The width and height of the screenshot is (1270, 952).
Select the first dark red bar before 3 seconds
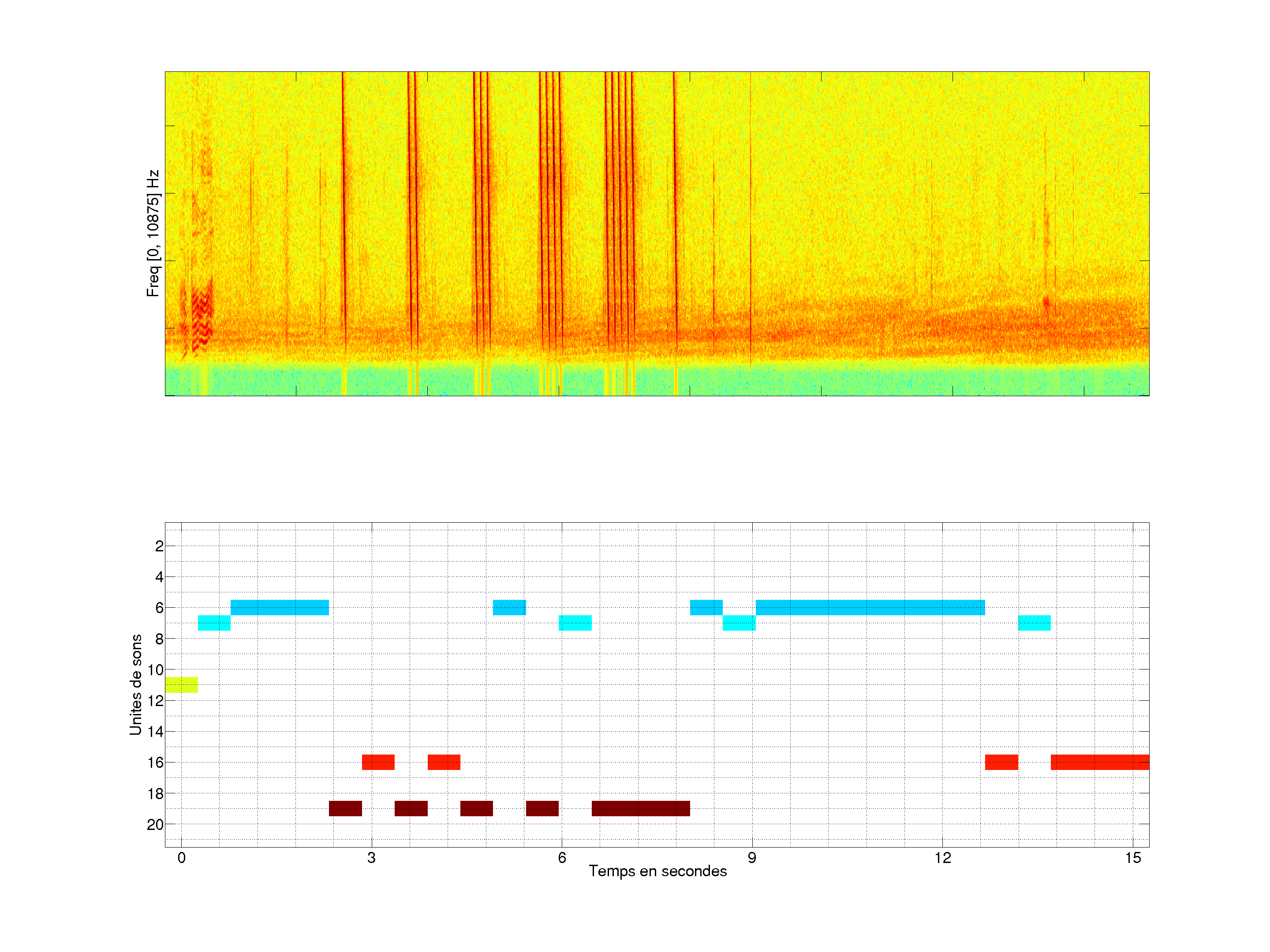[345, 808]
